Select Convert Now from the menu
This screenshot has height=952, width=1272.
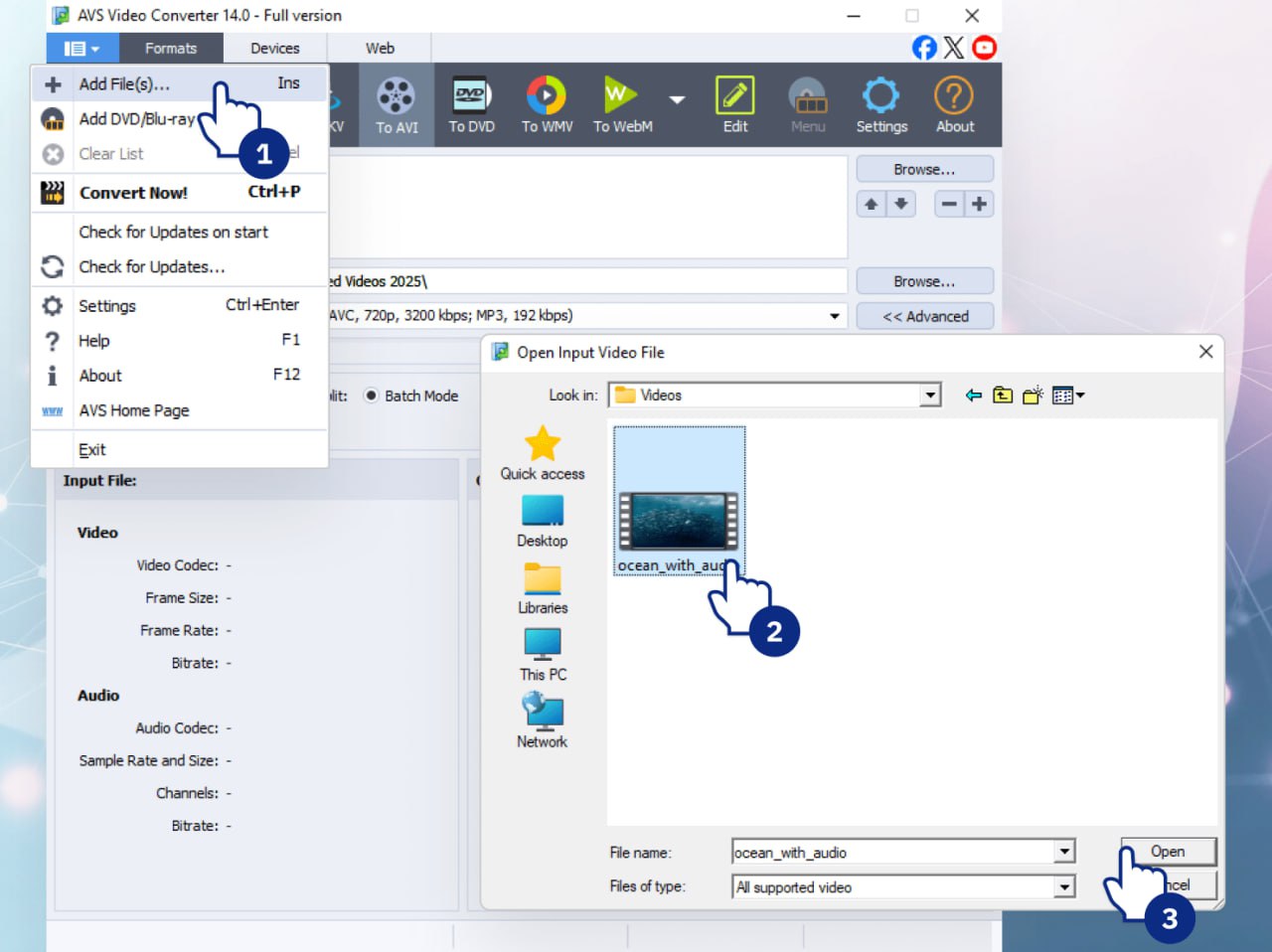[x=135, y=193]
